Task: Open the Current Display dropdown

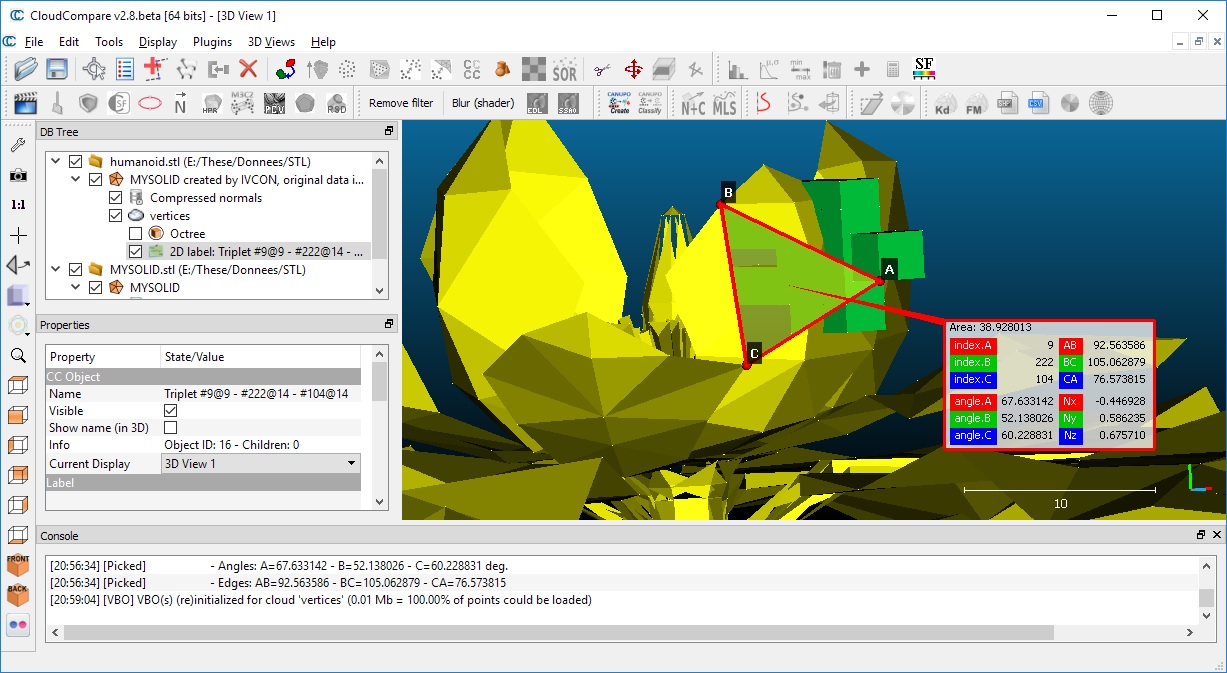Action: (x=261, y=464)
